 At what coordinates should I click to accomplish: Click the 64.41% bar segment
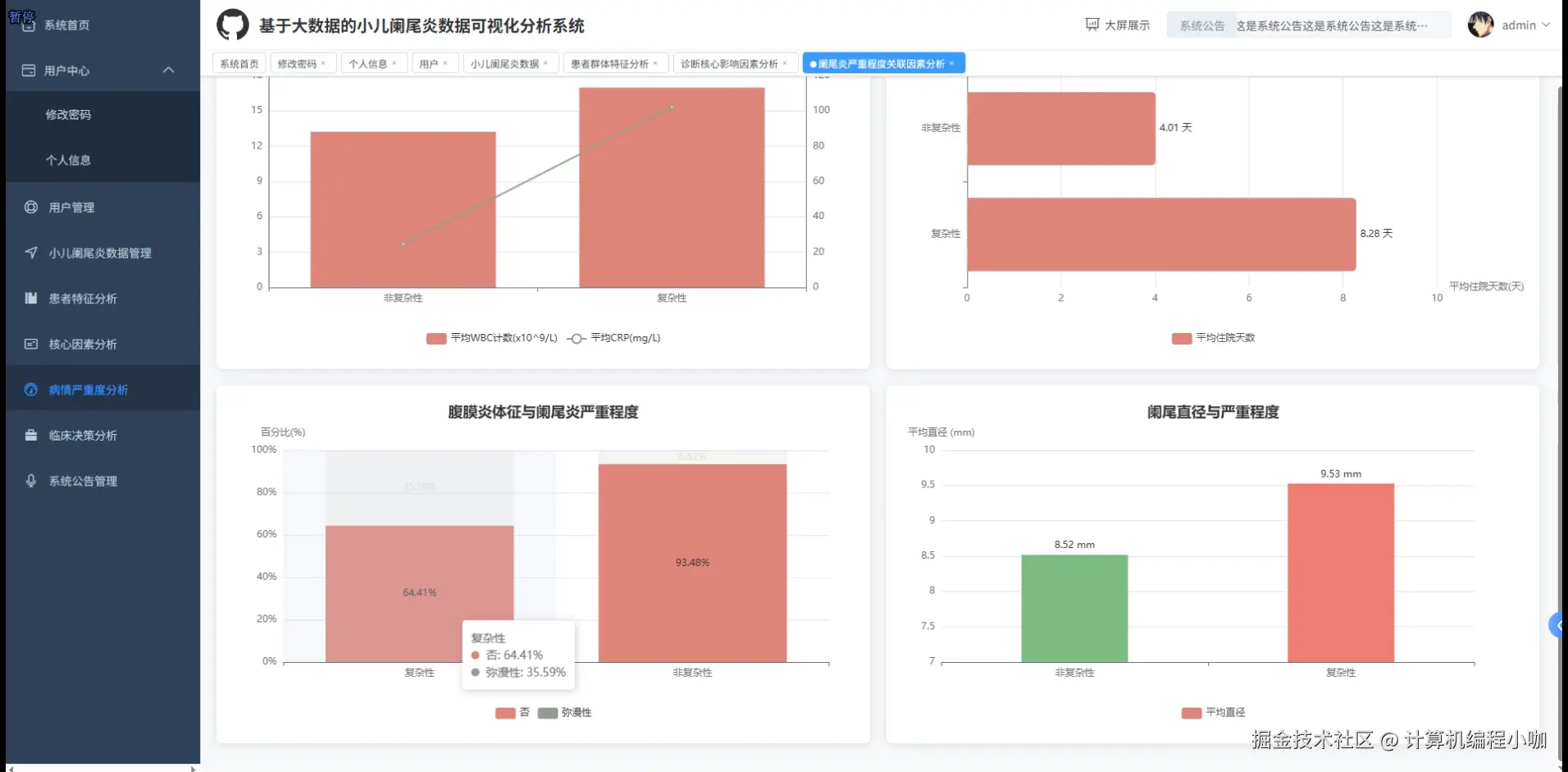(419, 594)
